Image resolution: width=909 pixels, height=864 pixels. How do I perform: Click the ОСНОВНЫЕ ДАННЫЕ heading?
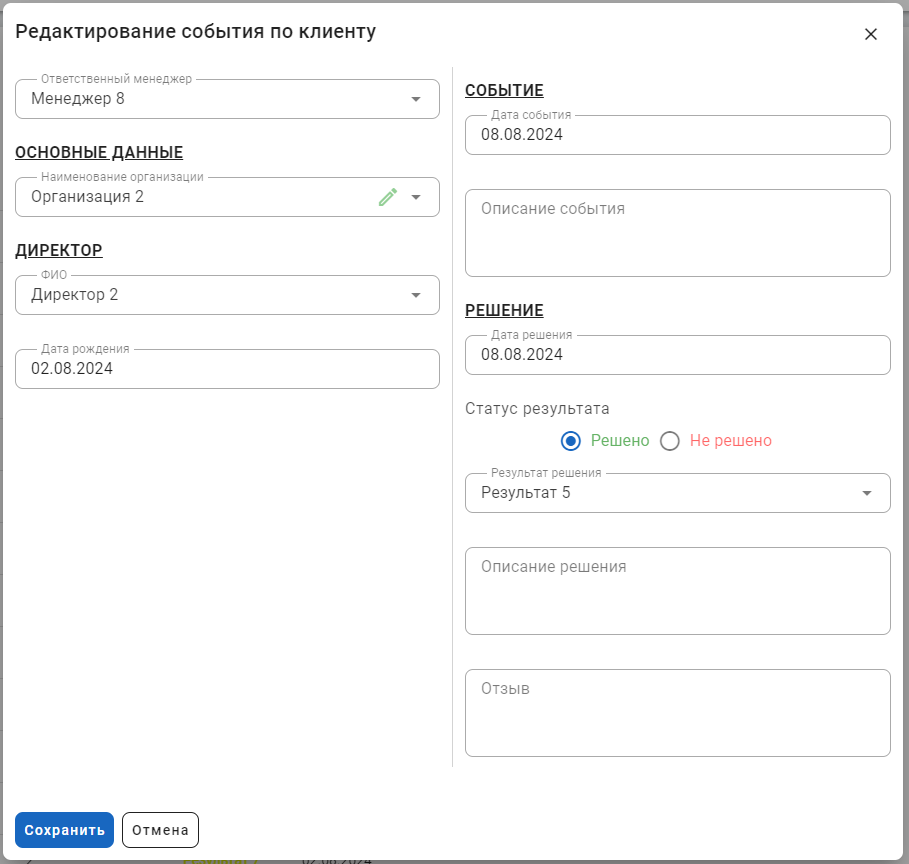tap(99, 153)
